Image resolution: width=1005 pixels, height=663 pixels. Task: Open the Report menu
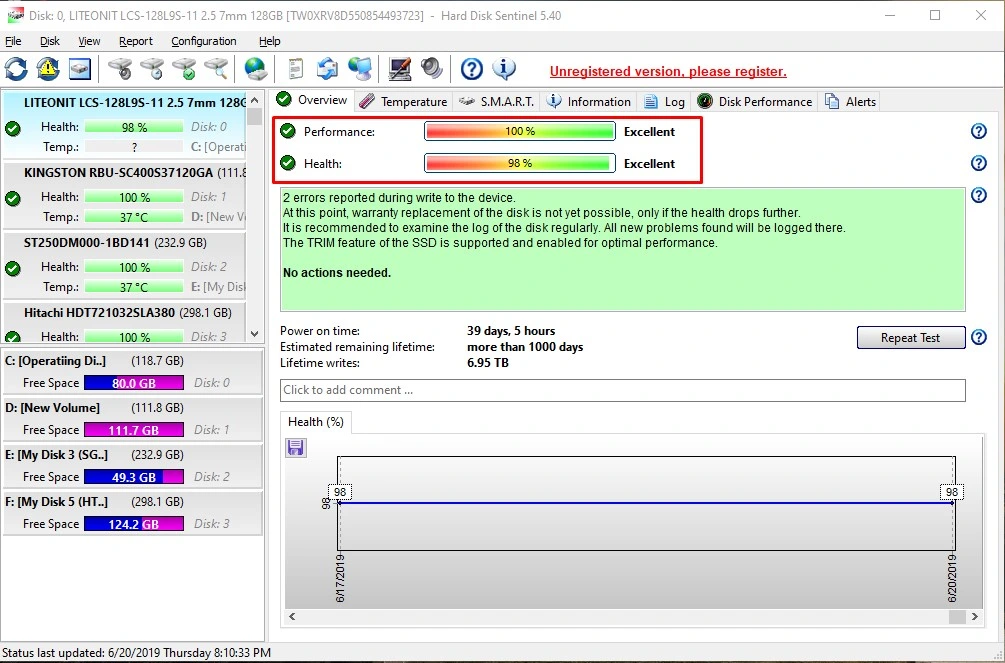click(x=136, y=41)
